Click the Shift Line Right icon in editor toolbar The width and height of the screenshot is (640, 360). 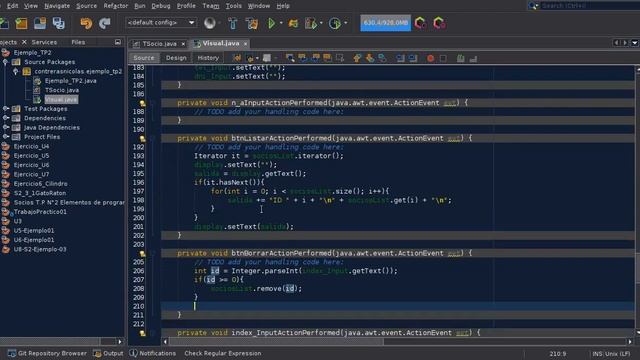413,58
